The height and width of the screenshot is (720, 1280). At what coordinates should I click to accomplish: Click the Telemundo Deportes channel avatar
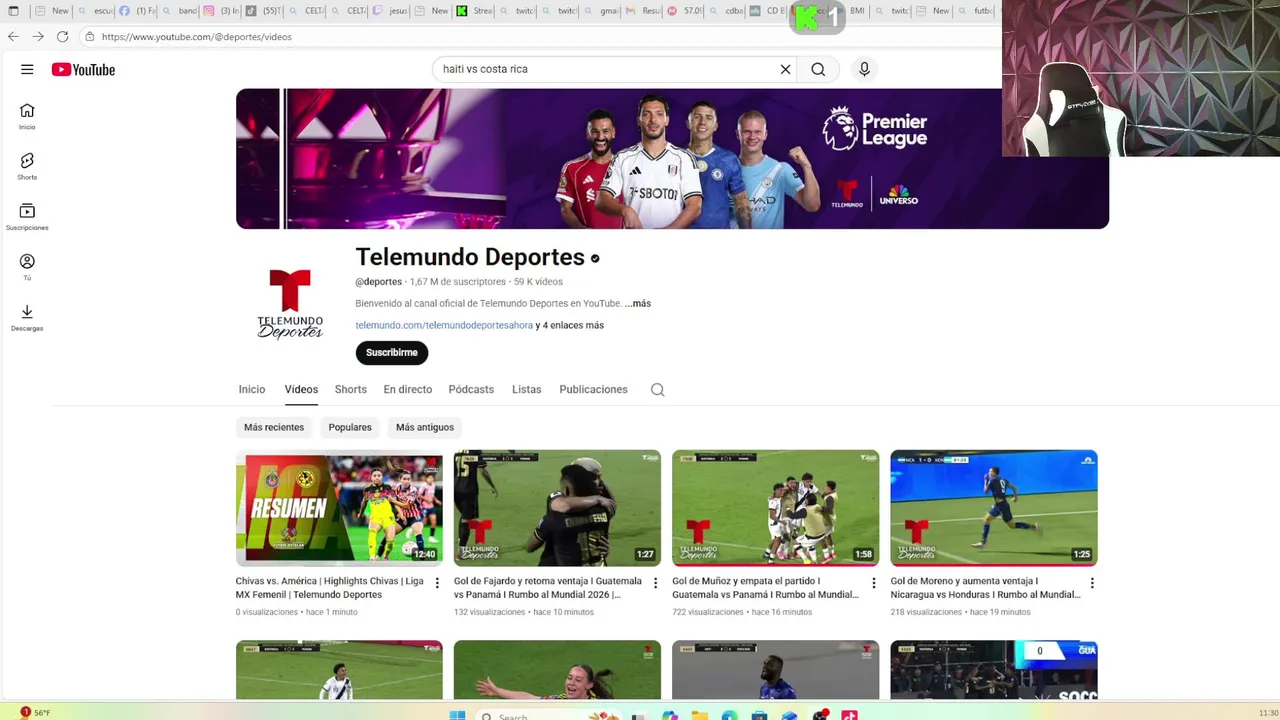pos(290,304)
